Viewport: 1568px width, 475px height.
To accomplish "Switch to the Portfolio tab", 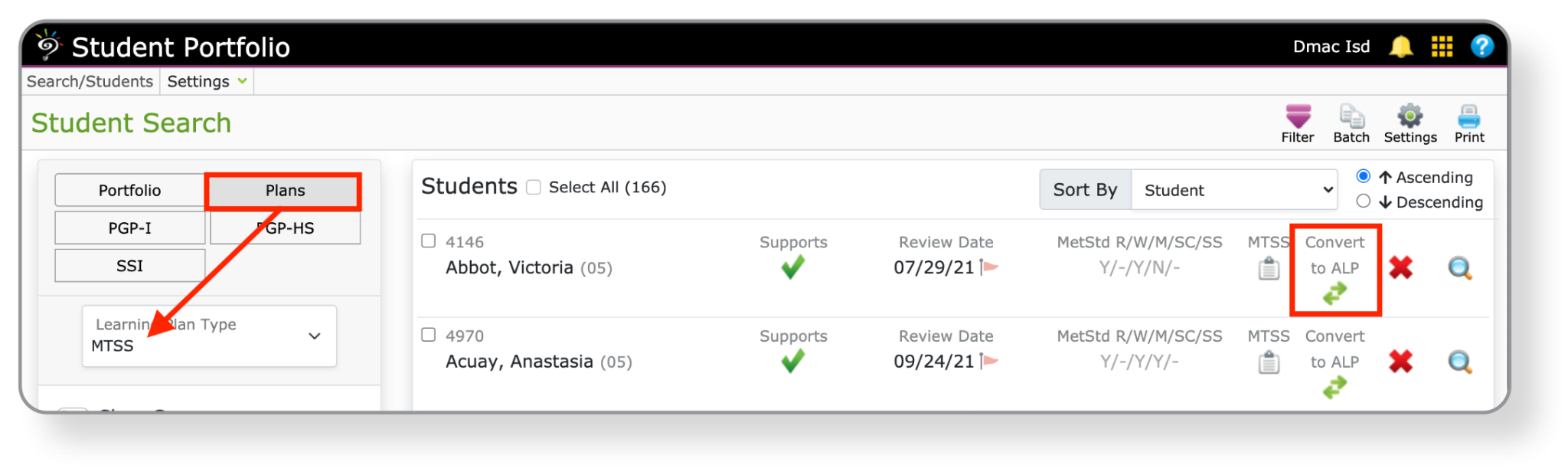I will click(129, 191).
